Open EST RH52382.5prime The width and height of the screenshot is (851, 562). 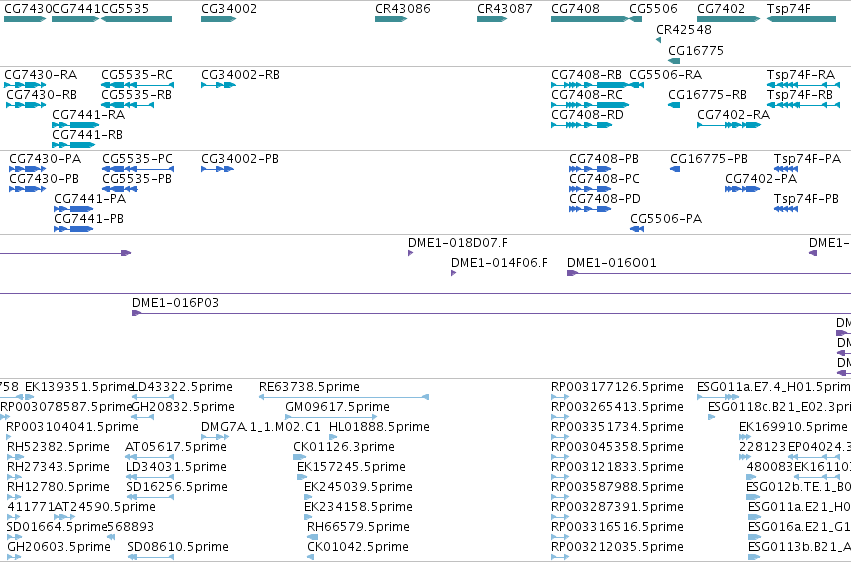point(58,448)
